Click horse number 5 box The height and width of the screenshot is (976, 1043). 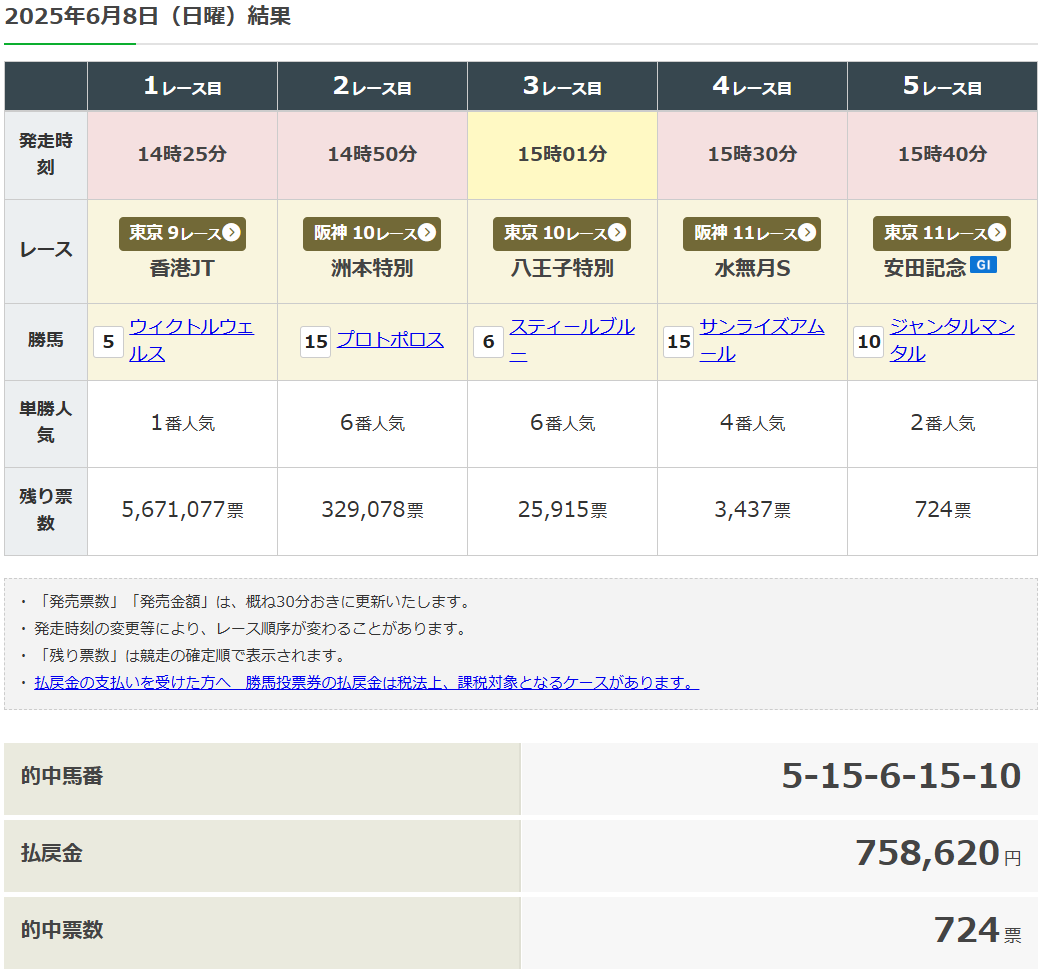click(x=108, y=342)
